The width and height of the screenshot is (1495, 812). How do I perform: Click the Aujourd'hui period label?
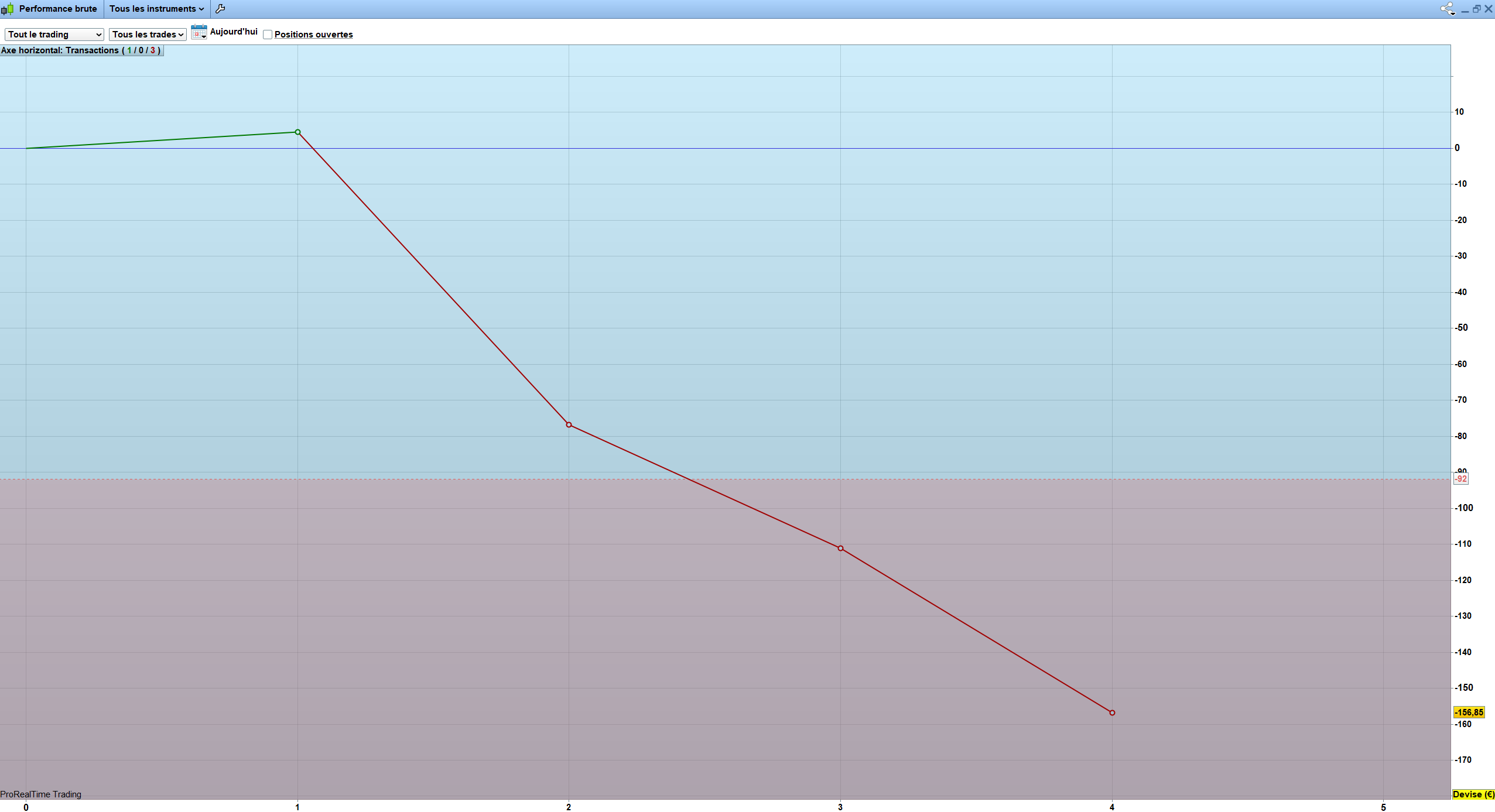(234, 32)
